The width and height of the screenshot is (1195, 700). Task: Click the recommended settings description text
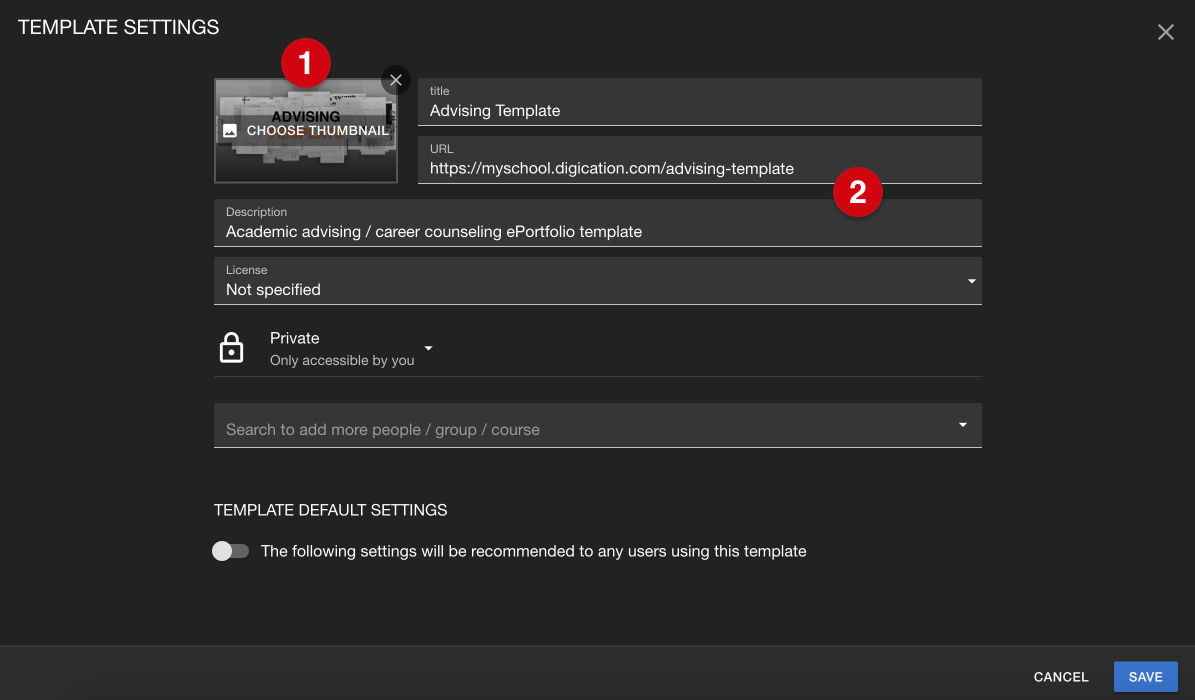533,551
